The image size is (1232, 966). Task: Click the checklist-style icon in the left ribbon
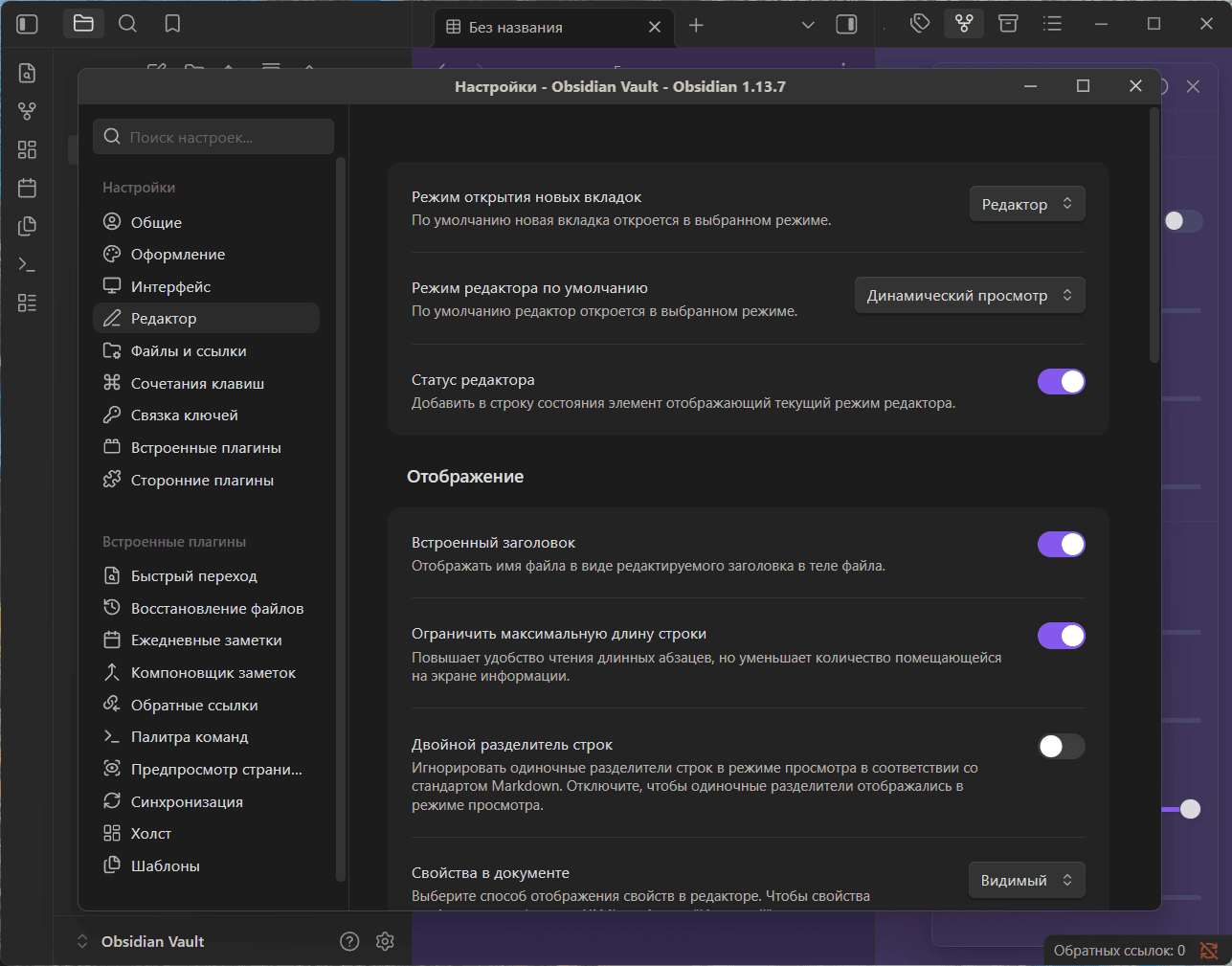tap(28, 303)
